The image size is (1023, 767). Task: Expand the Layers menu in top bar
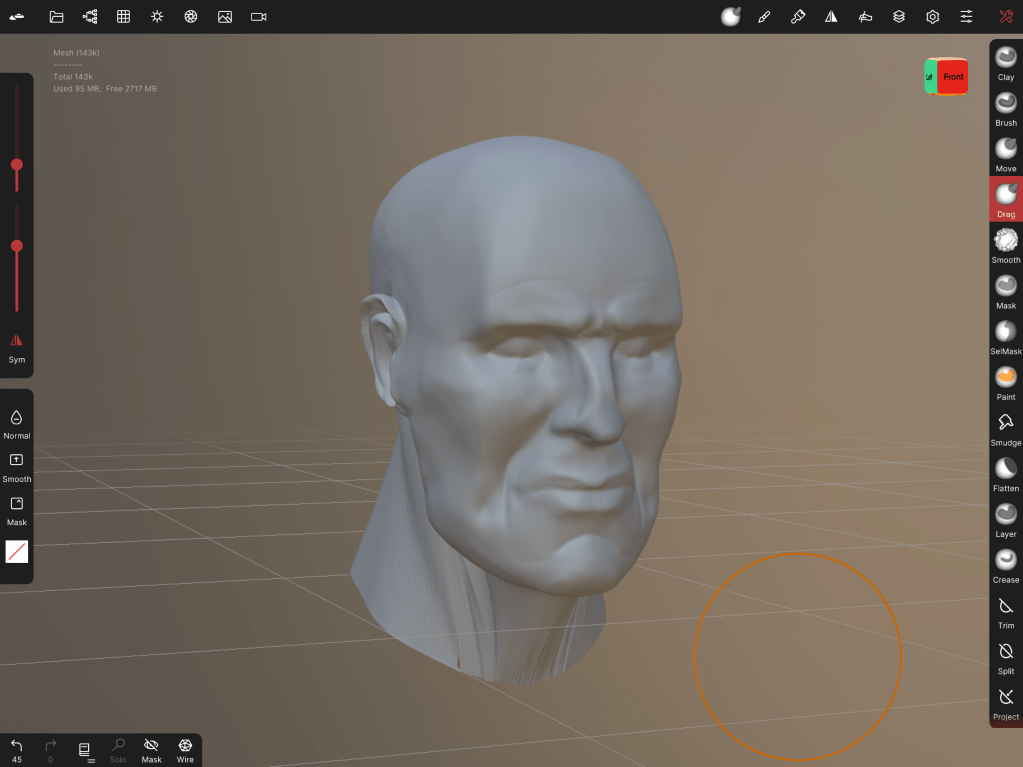[899, 17]
